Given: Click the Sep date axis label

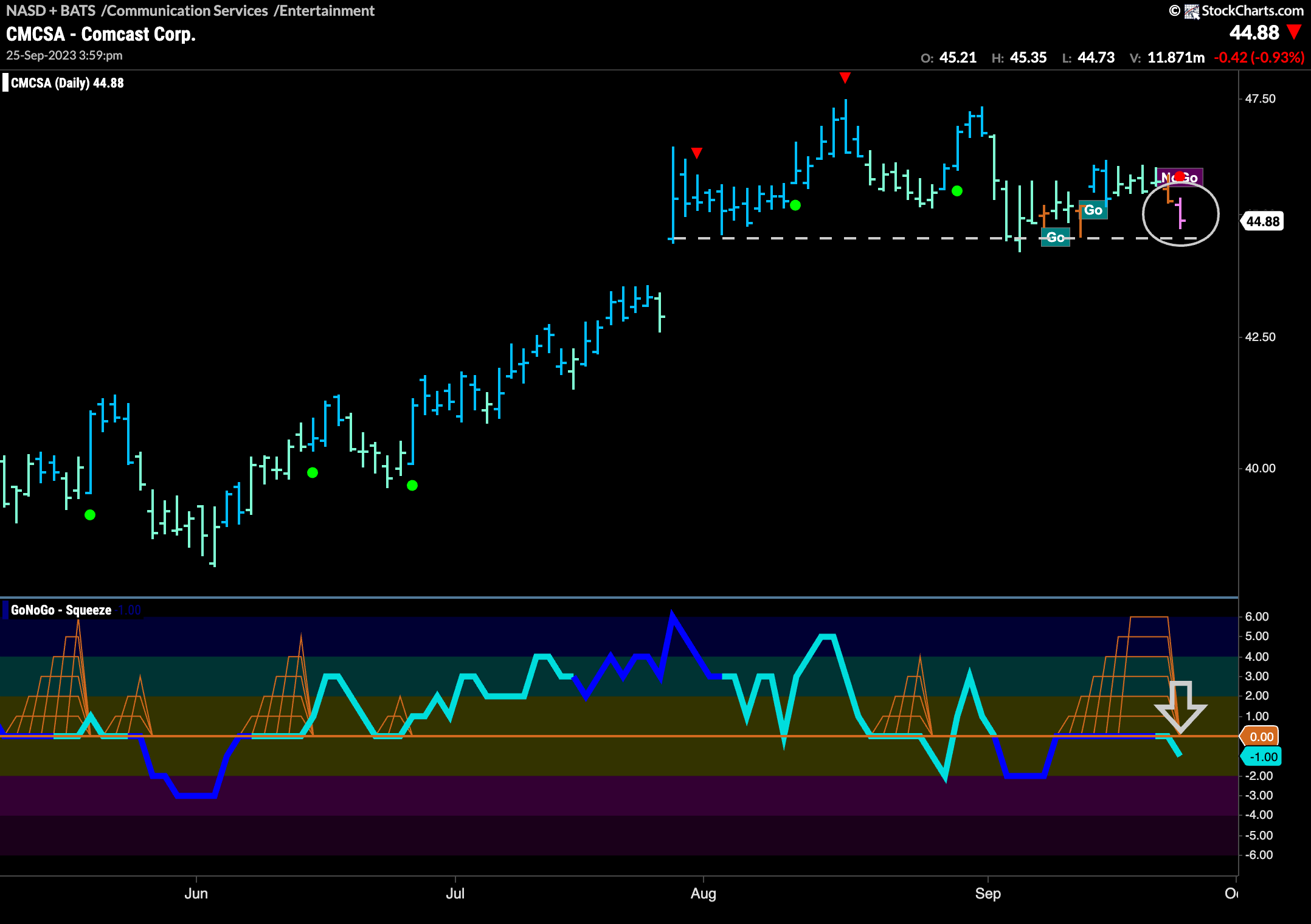Looking at the screenshot, I should [x=988, y=894].
